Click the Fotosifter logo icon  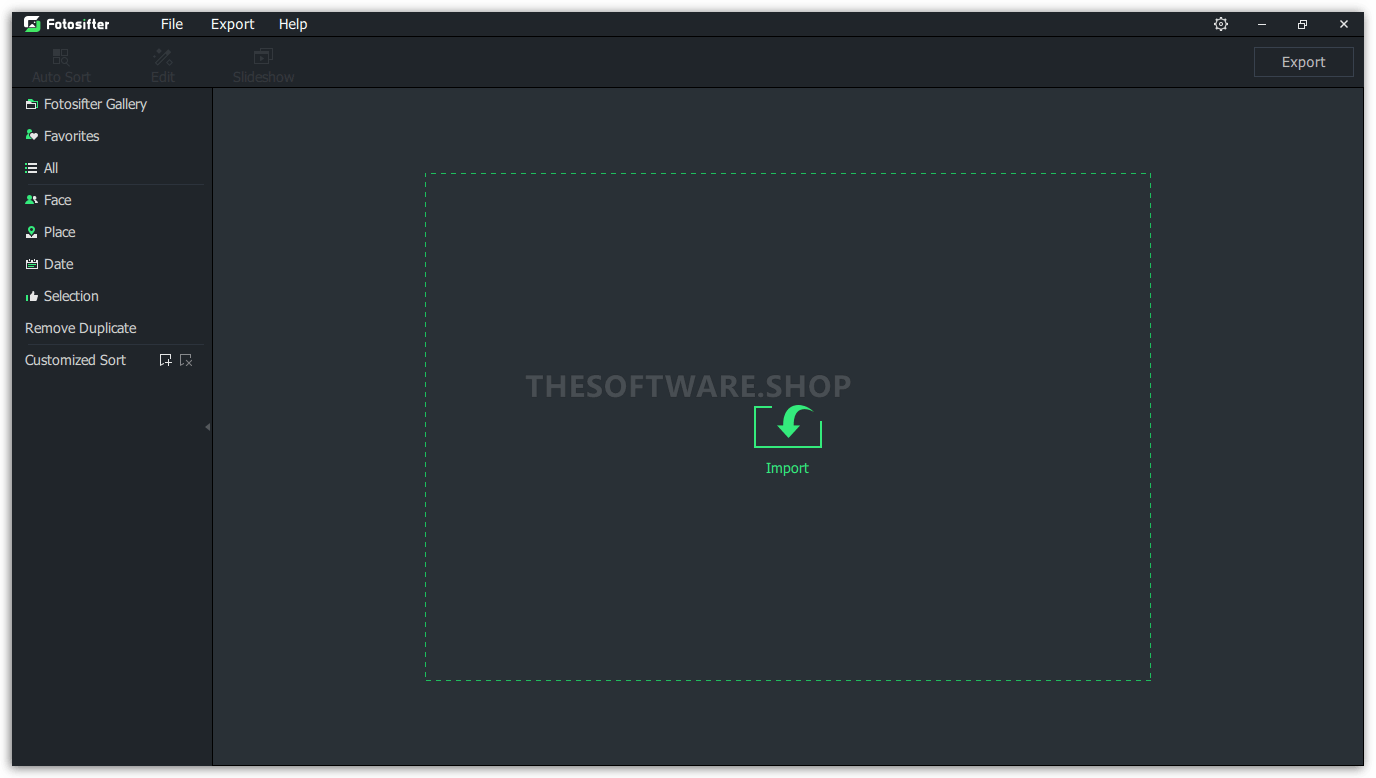pos(31,23)
